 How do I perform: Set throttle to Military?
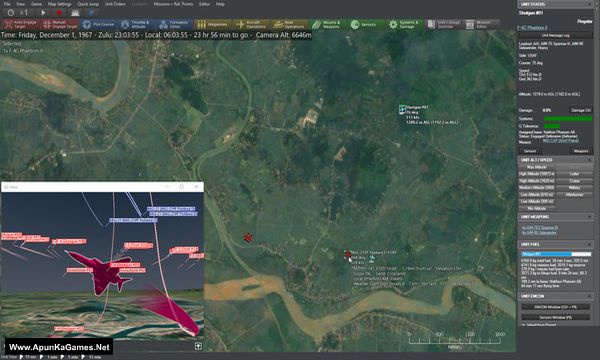point(574,188)
